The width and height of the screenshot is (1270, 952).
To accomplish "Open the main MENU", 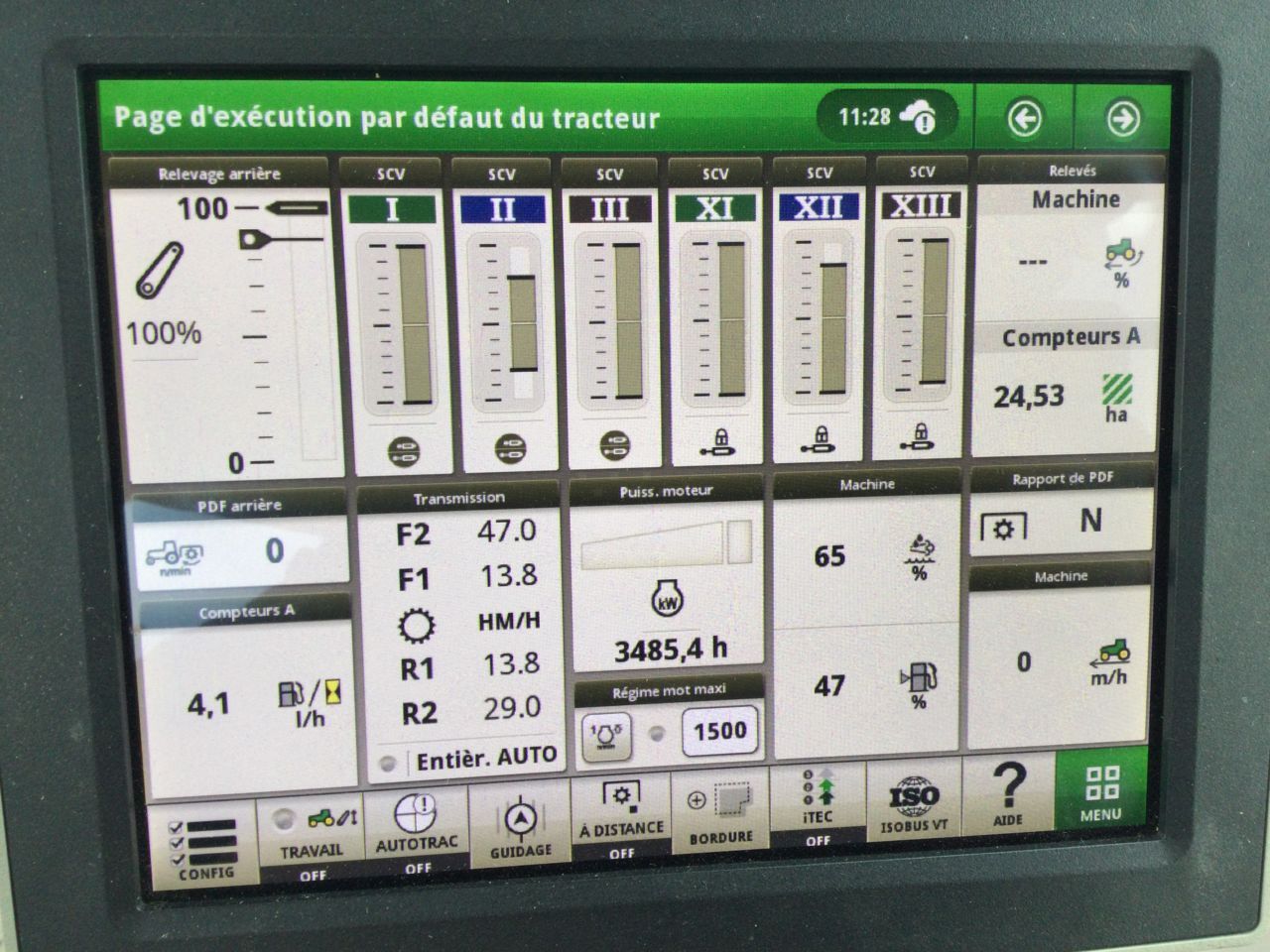I will [1100, 792].
